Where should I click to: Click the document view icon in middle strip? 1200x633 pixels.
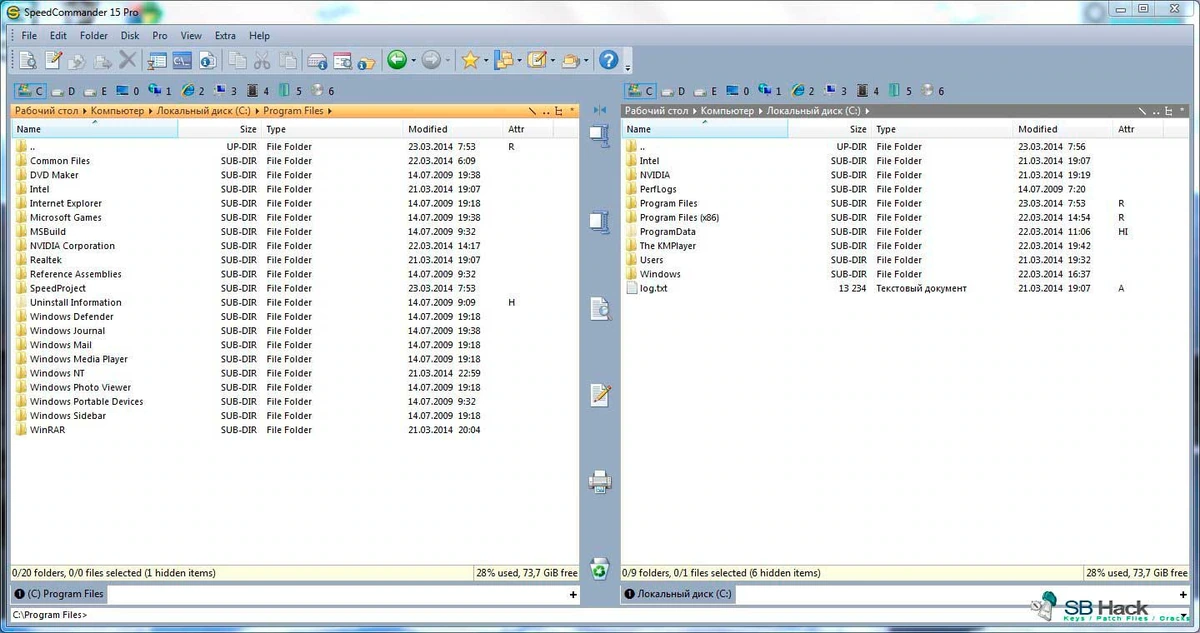600,308
